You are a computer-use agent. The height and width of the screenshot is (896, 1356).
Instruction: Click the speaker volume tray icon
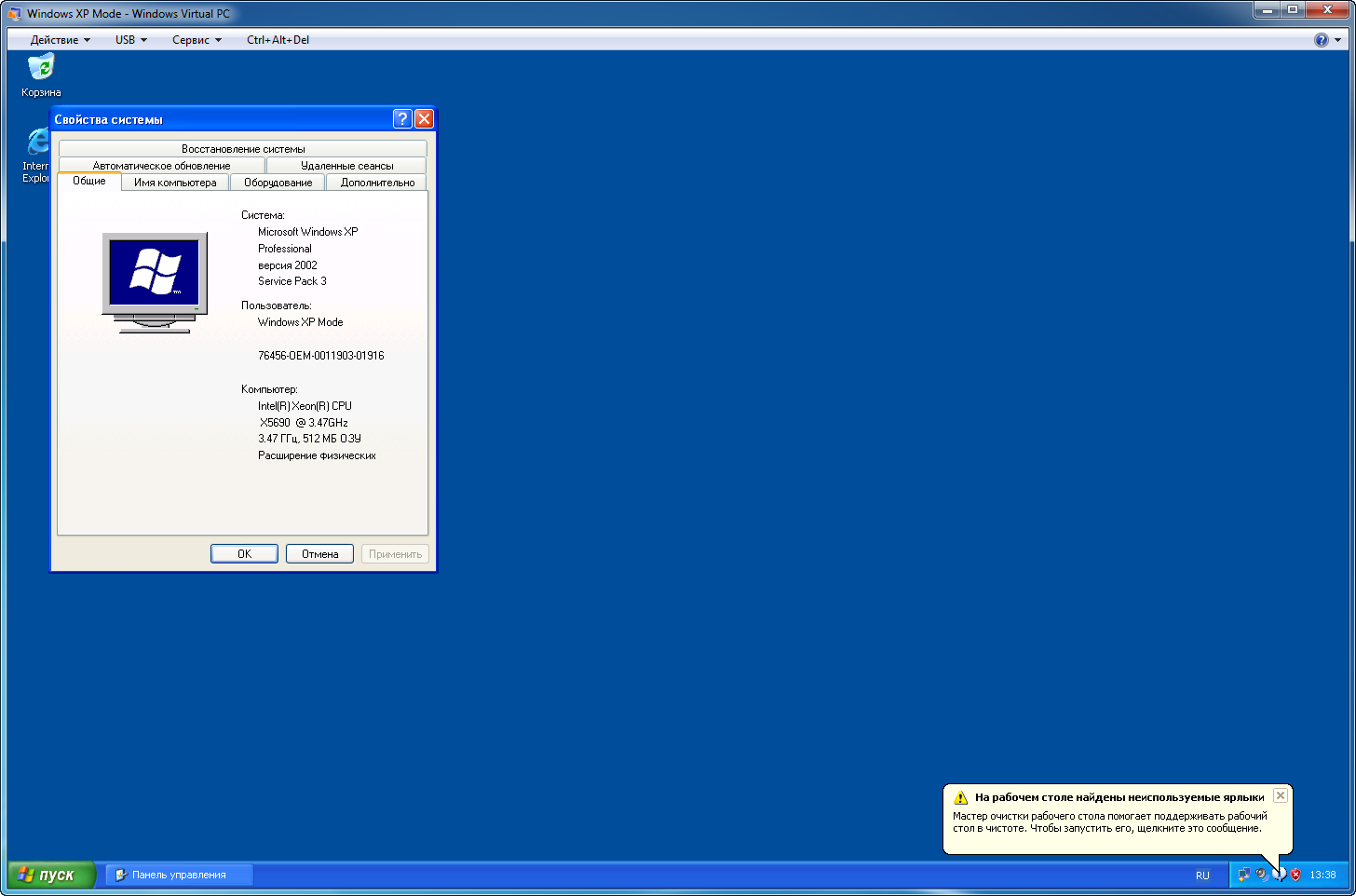1261,875
